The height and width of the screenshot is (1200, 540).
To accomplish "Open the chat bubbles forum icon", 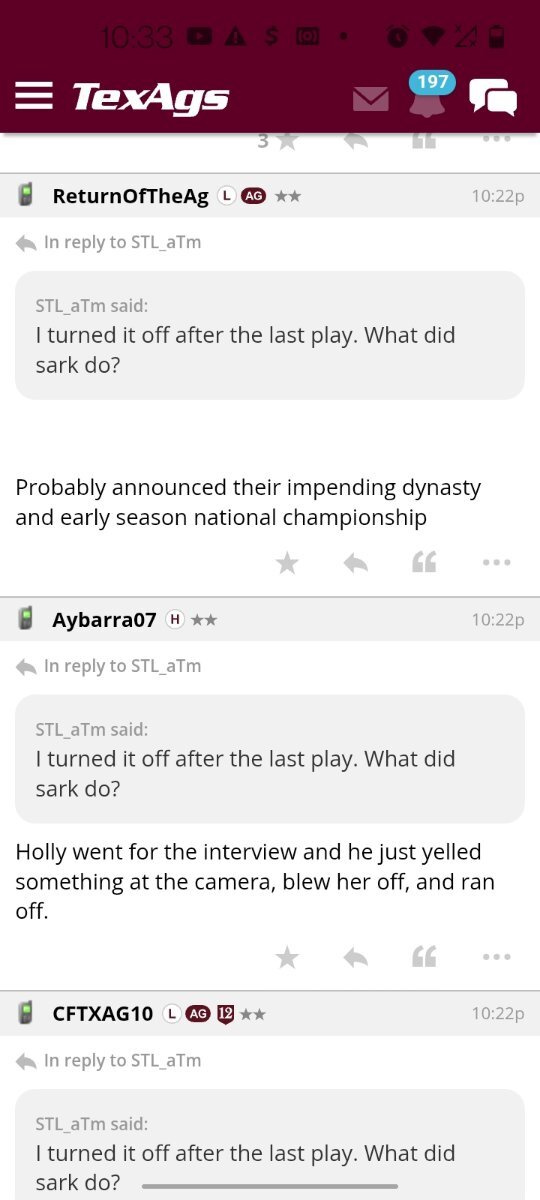I will [493, 97].
